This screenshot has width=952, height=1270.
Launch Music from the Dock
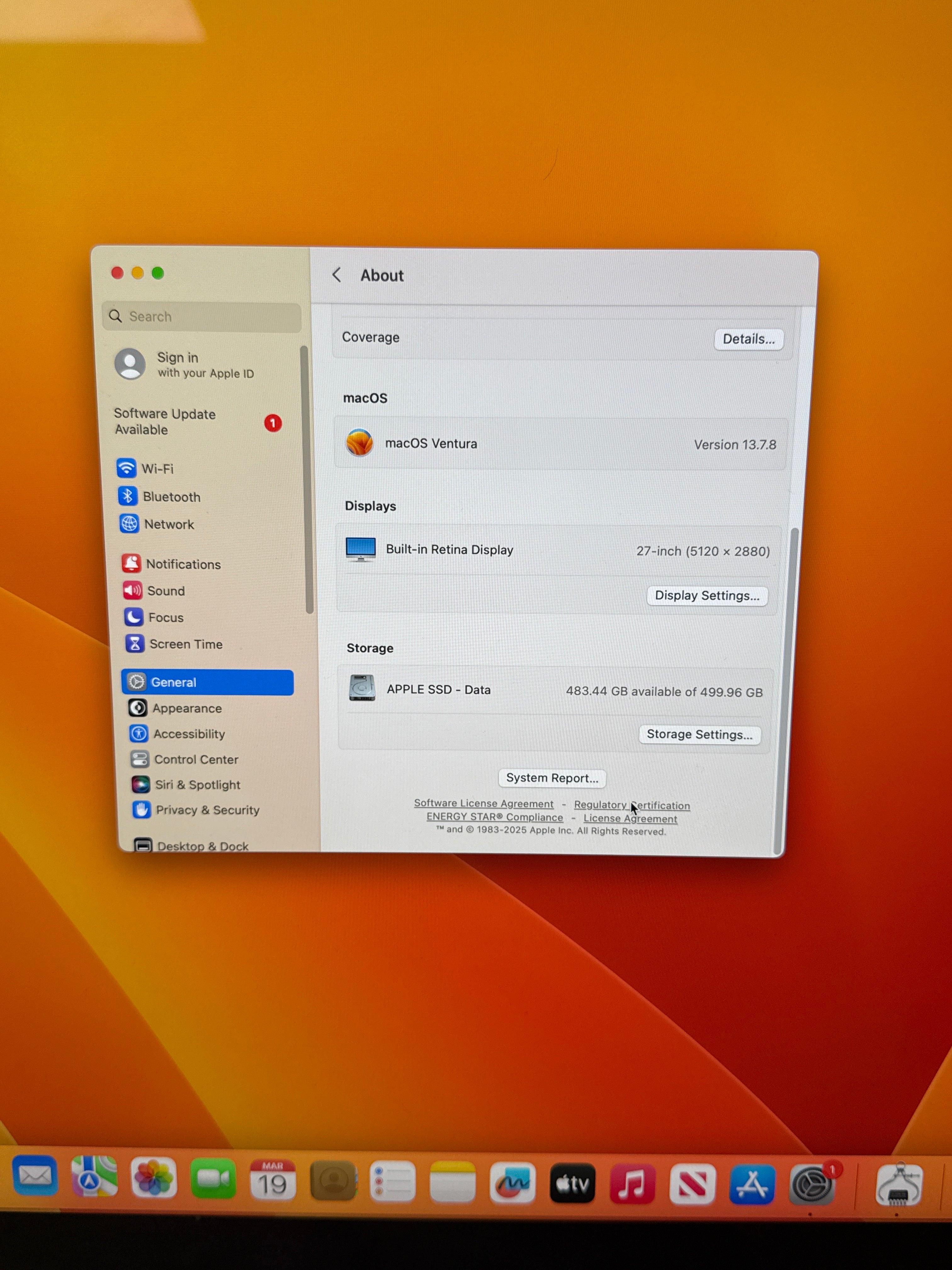tap(632, 1184)
